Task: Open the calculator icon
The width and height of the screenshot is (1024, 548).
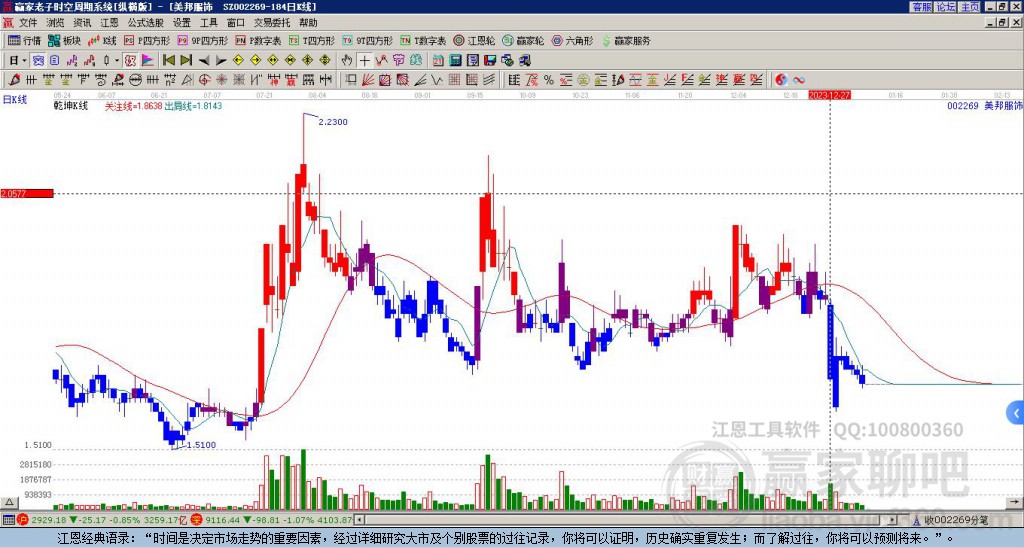Action: point(455,60)
